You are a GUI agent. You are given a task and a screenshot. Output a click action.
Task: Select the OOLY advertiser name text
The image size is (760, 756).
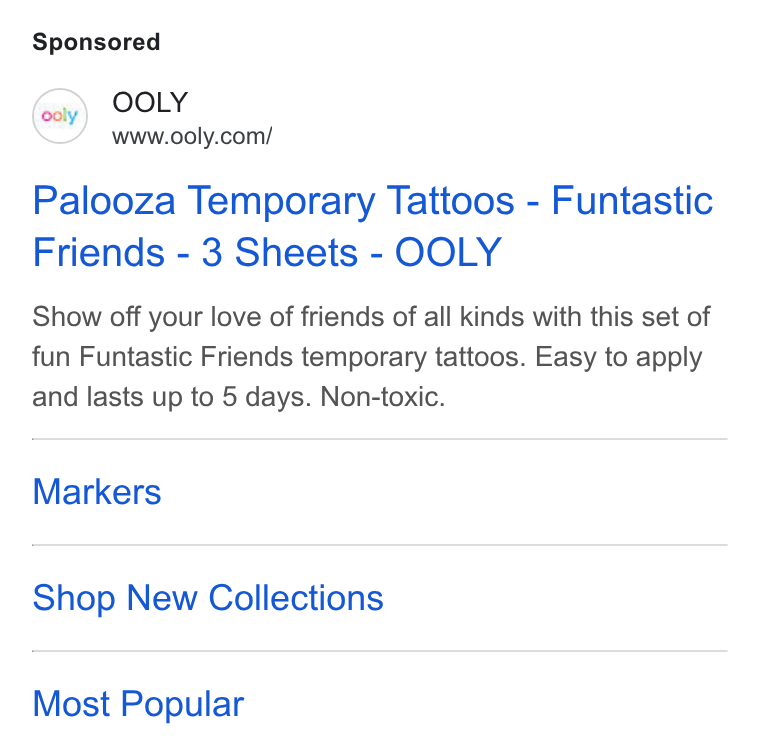150,102
